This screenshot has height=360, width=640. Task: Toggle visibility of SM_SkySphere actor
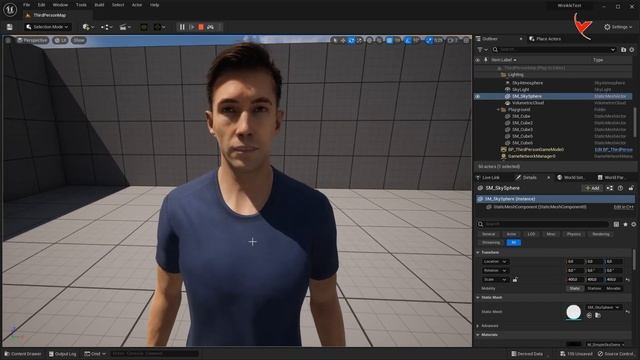click(478, 96)
